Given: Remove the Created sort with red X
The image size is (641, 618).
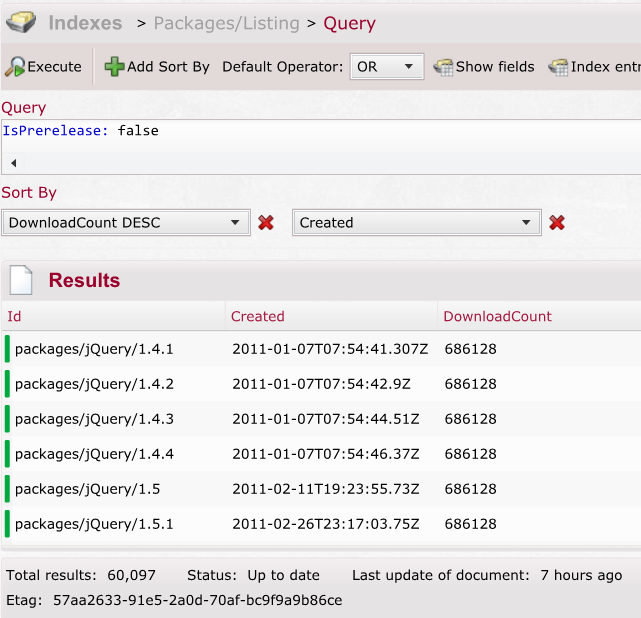Looking at the screenshot, I should pos(557,223).
